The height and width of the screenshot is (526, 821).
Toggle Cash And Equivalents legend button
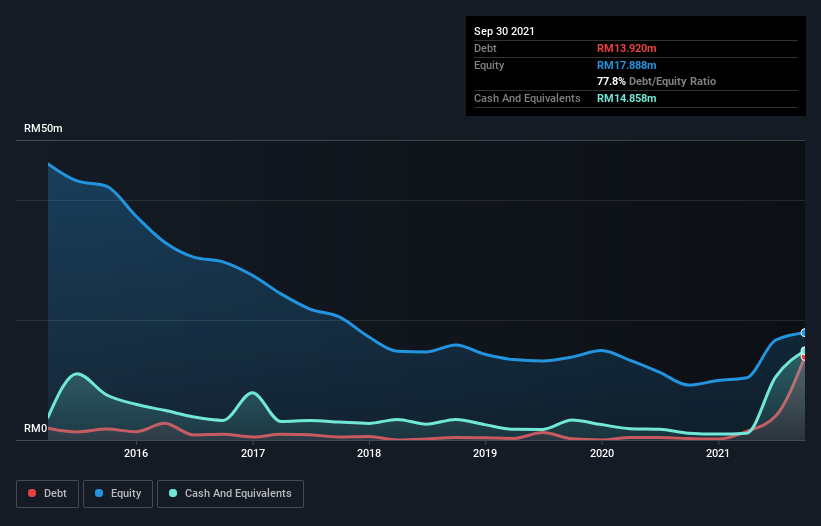(230, 494)
